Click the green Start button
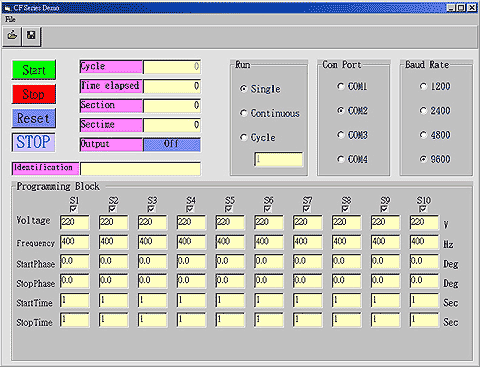 pyautogui.click(x=34, y=70)
